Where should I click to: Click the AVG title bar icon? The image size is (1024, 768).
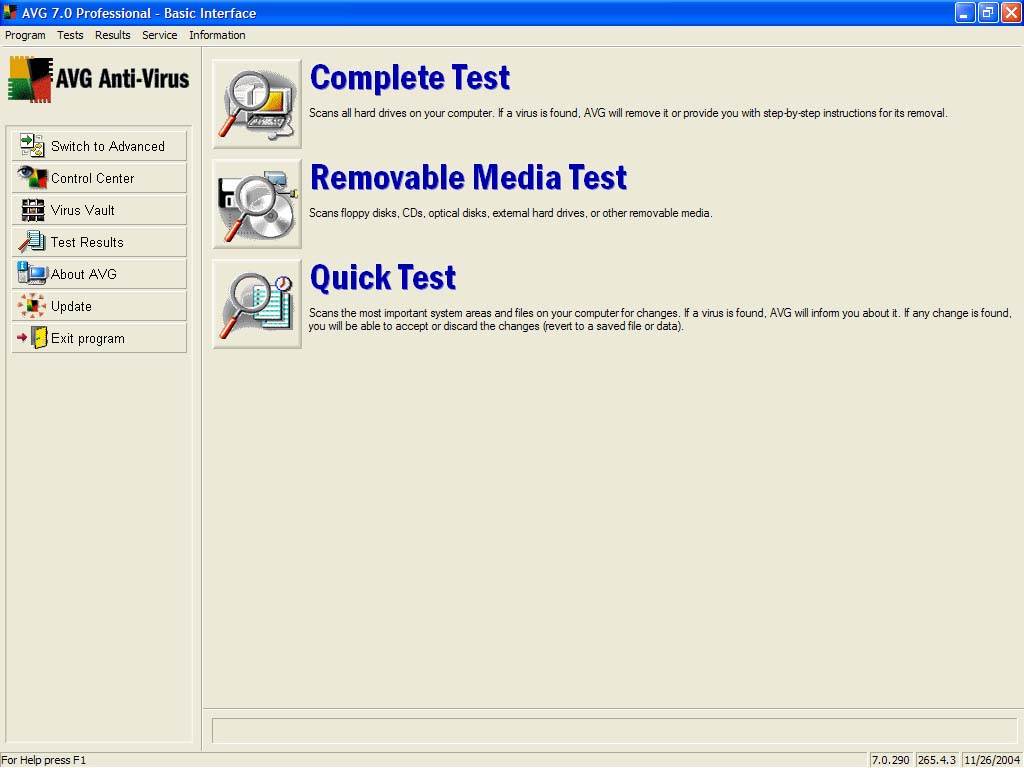[x=10, y=12]
